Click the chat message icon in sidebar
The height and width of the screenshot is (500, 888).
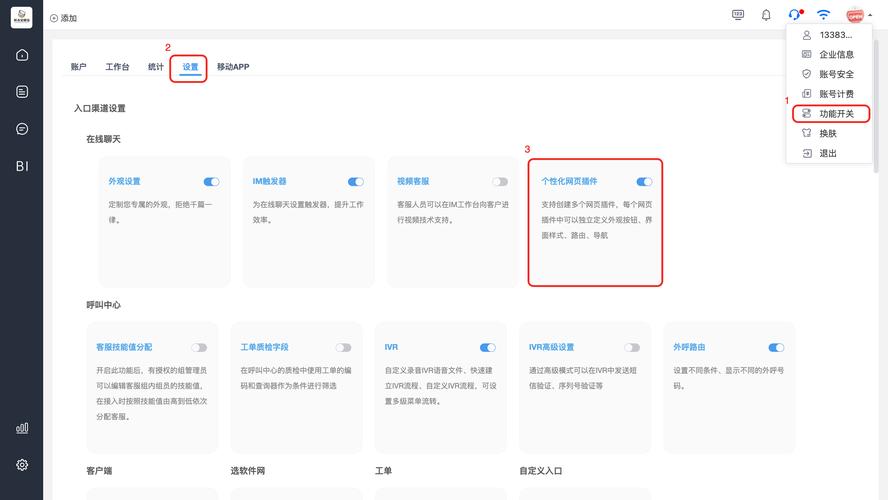tap(22, 129)
